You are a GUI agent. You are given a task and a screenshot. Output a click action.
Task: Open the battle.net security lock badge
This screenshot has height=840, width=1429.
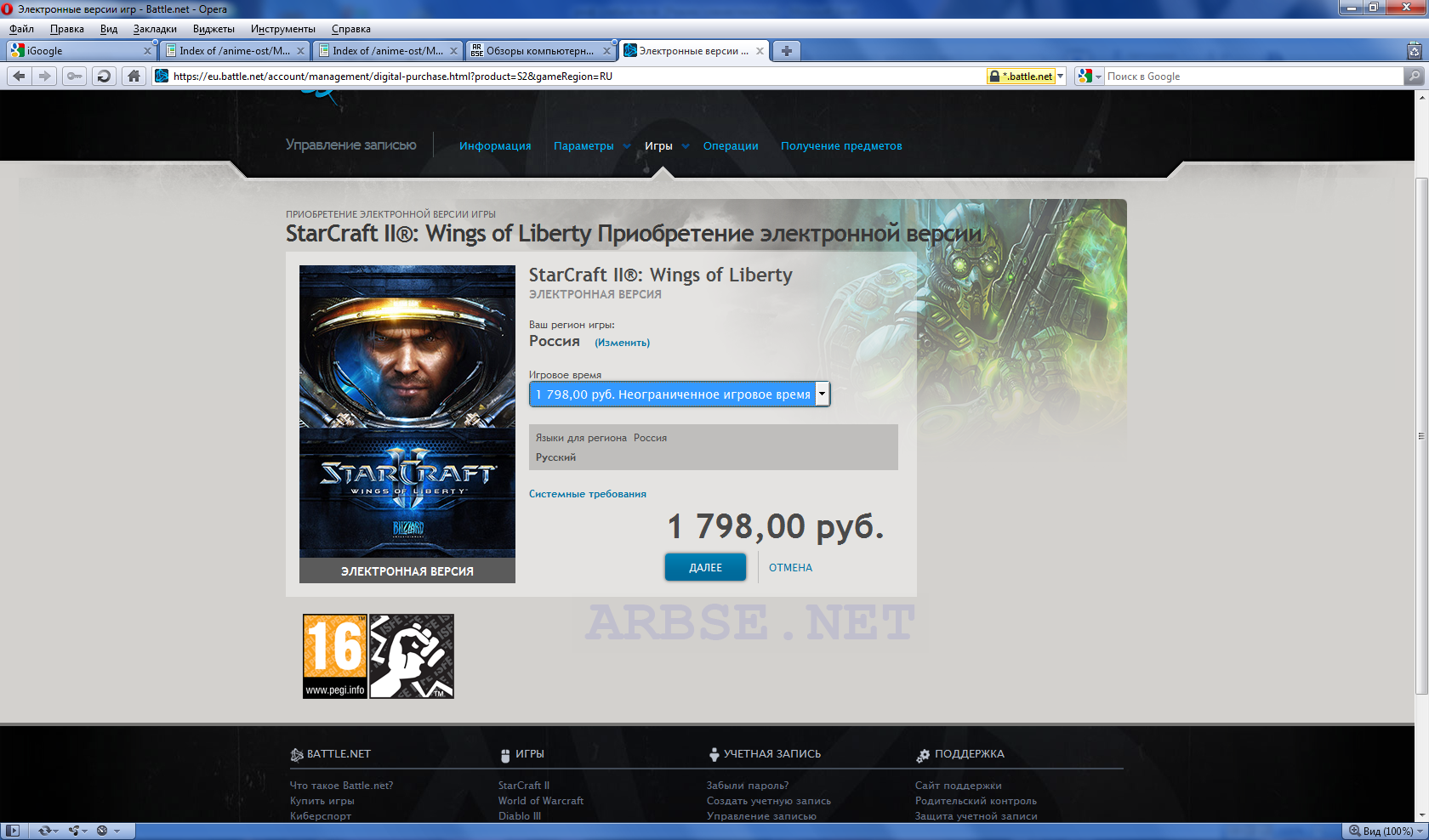point(1021,76)
